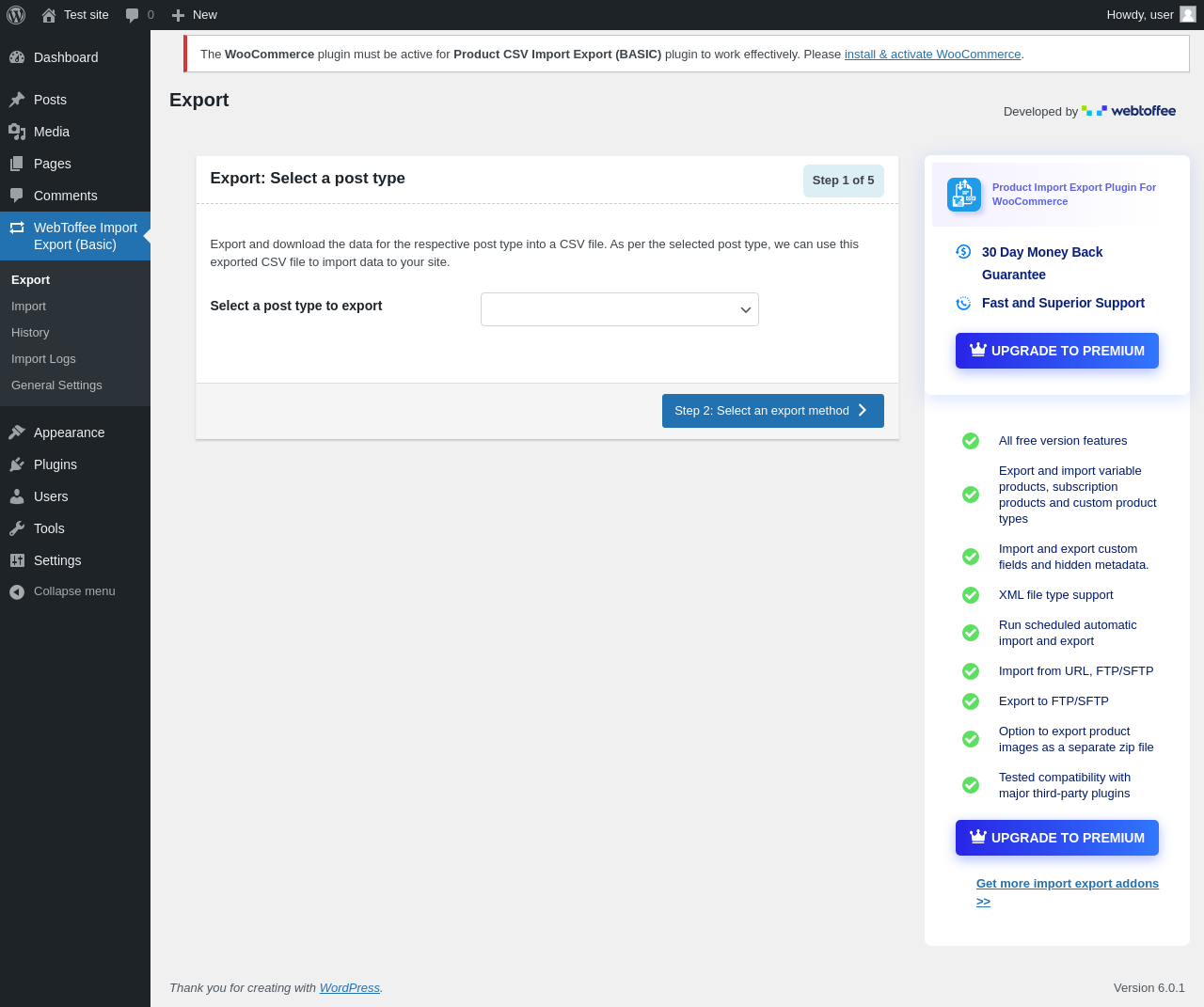Click the Posts pushpin icon

point(17,100)
